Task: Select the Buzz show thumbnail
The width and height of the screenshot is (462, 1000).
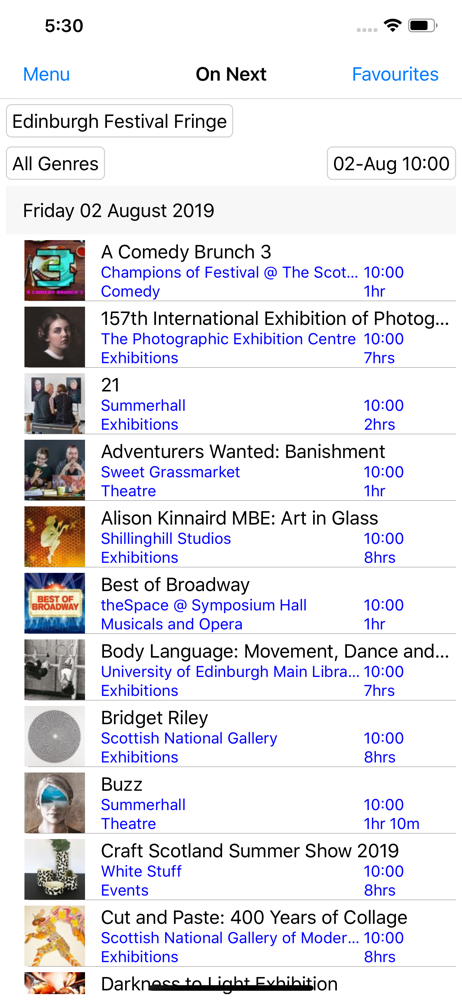Action: [54, 803]
